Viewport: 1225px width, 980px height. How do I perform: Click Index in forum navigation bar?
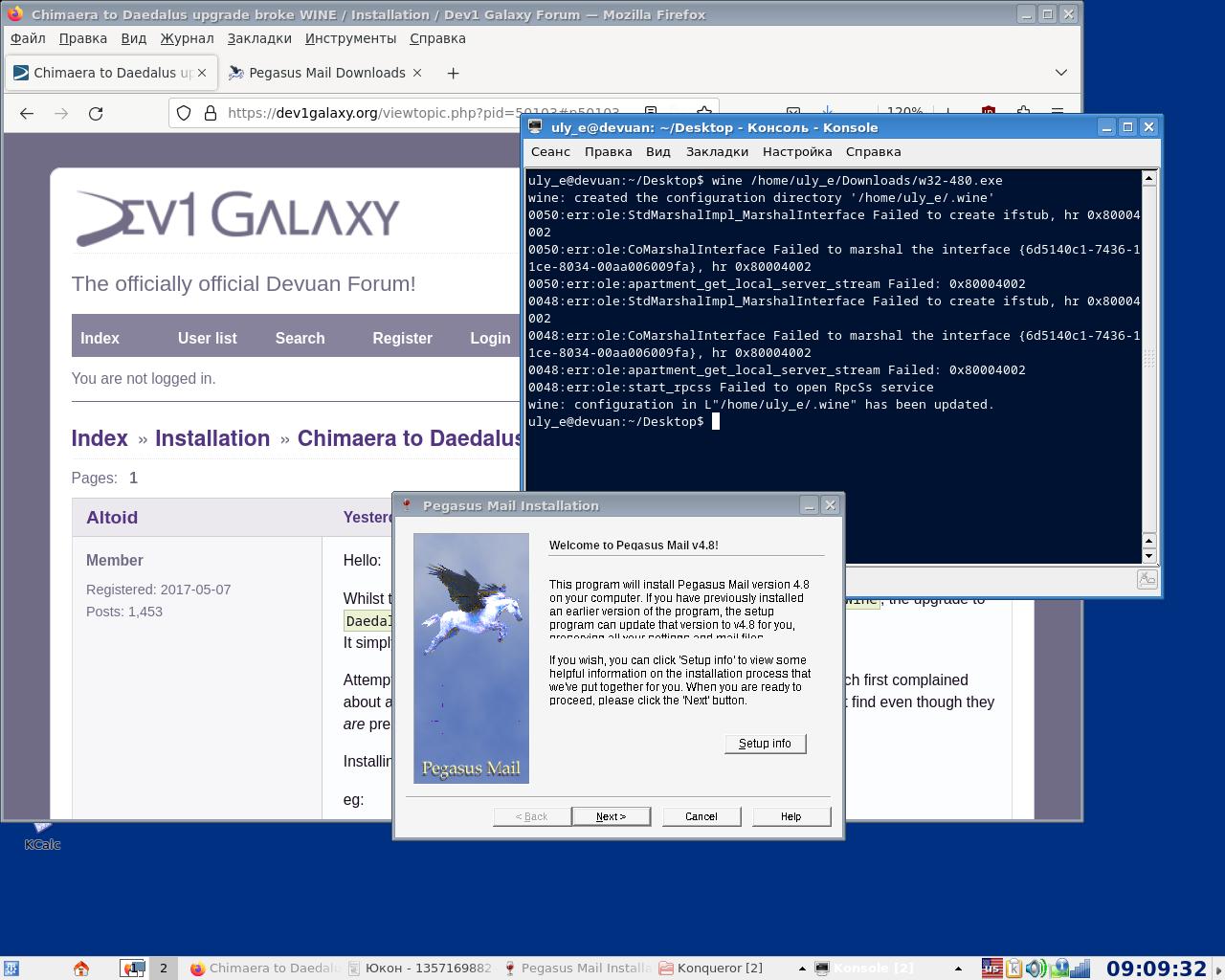point(100,338)
